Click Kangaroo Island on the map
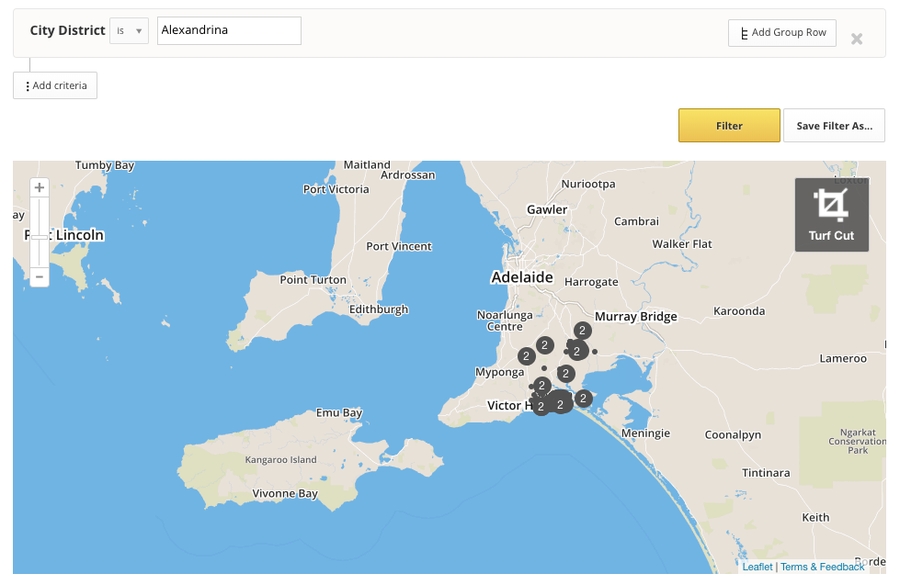900x585 pixels. (x=281, y=460)
